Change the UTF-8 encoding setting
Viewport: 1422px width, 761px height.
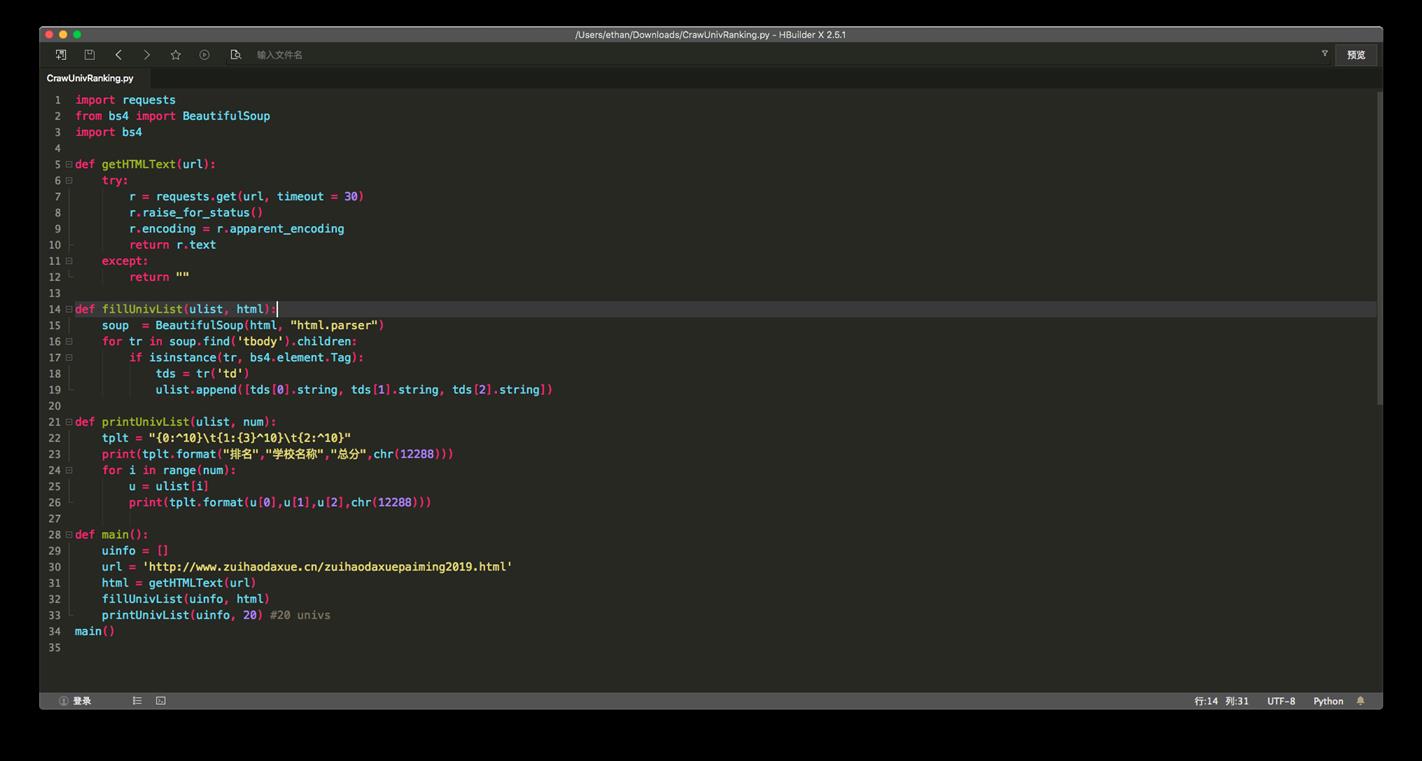tap(1281, 701)
